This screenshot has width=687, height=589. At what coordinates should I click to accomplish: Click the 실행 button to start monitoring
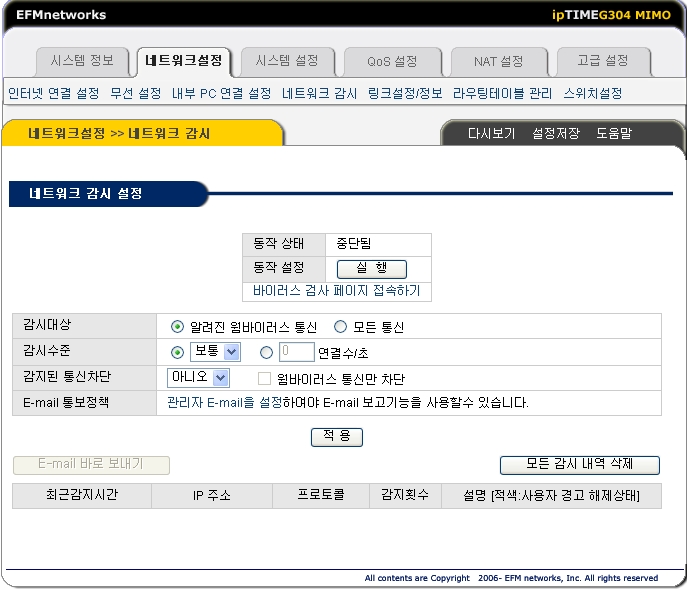pyautogui.click(x=372, y=269)
